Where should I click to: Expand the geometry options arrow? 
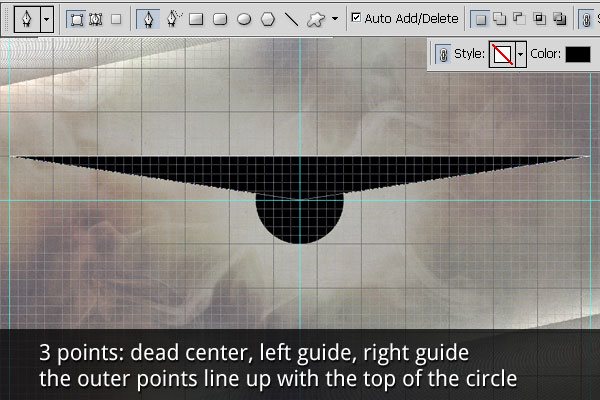click(x=335, y=18)
